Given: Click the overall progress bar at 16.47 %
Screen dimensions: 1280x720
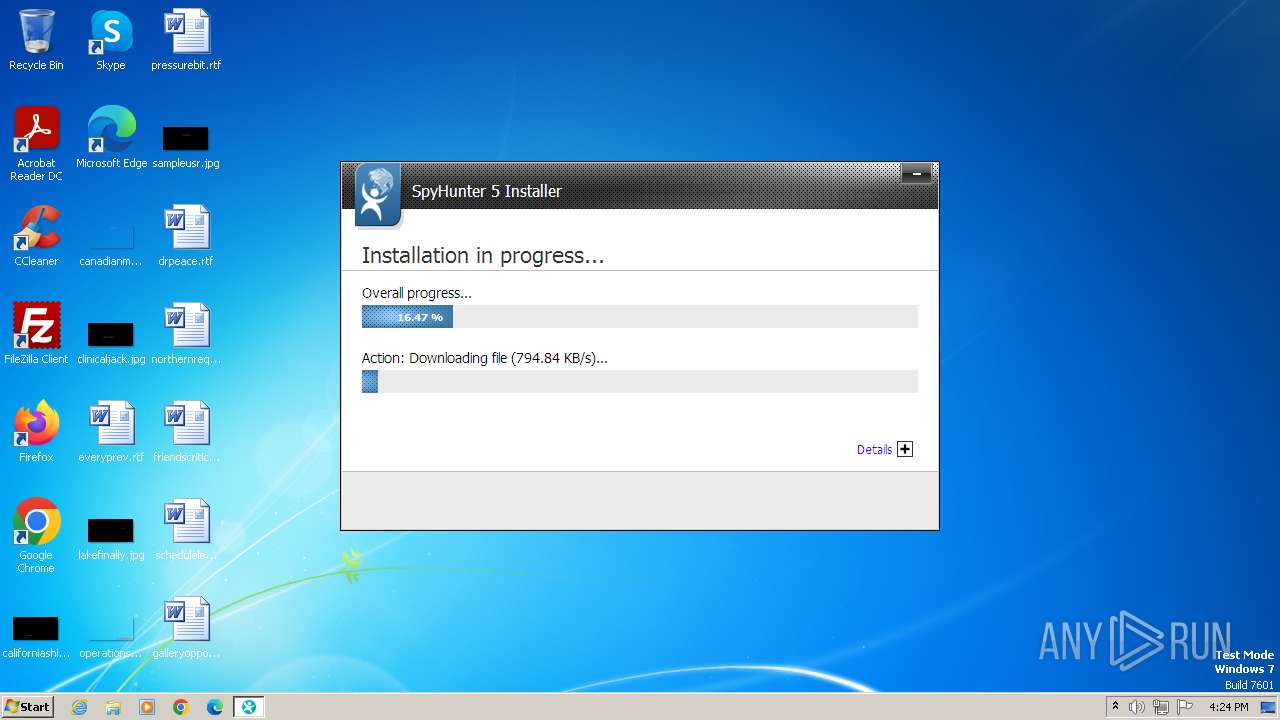Looking at the screenshot, I should click(640, 317).
